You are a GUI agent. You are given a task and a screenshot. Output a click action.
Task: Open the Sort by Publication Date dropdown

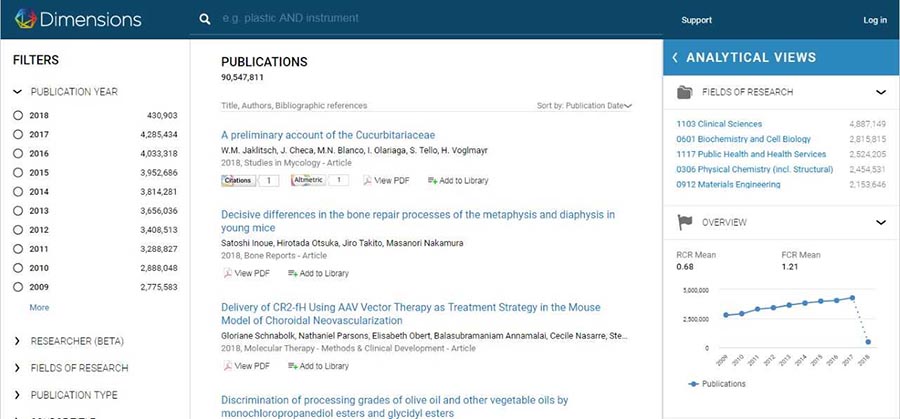click(x=584, y=106)
